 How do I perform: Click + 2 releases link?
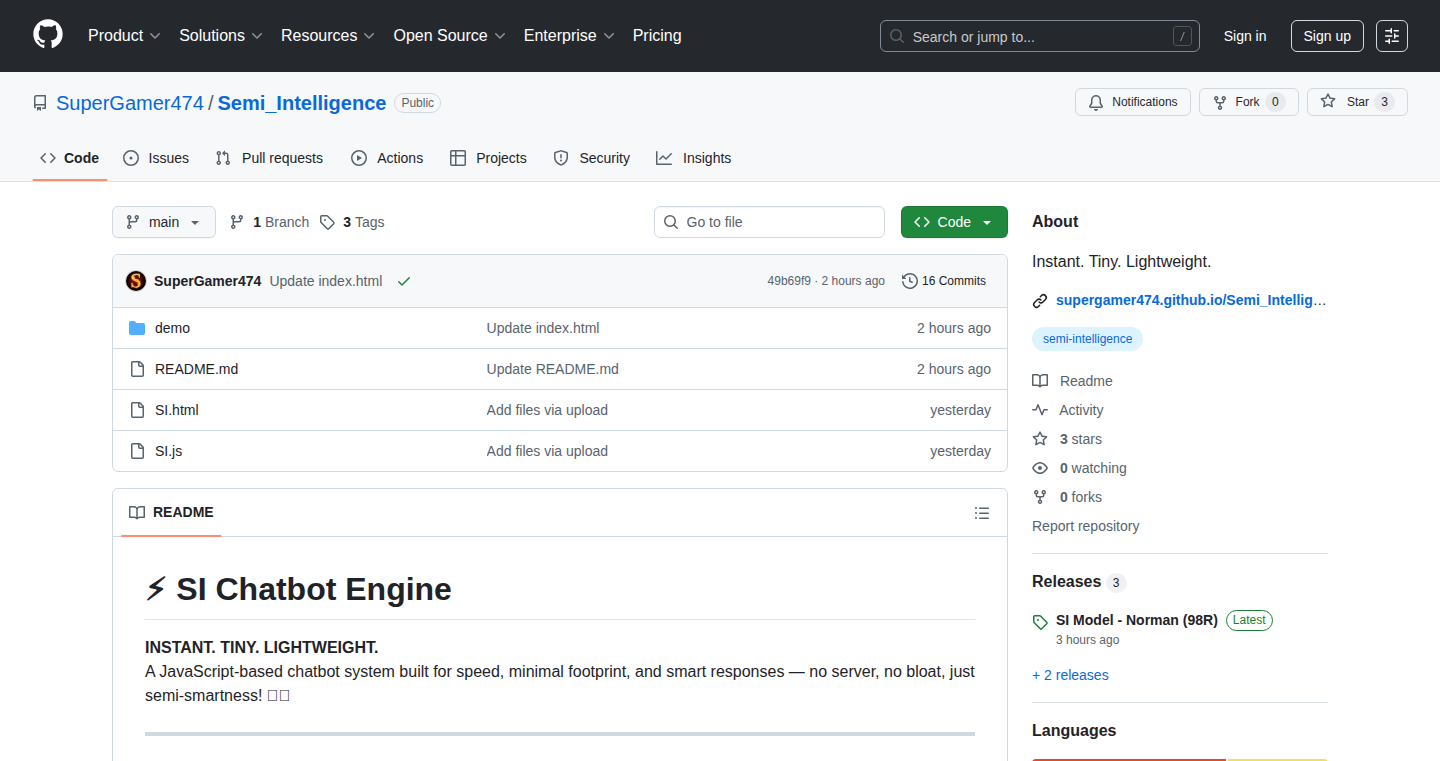pos(1070,675)
